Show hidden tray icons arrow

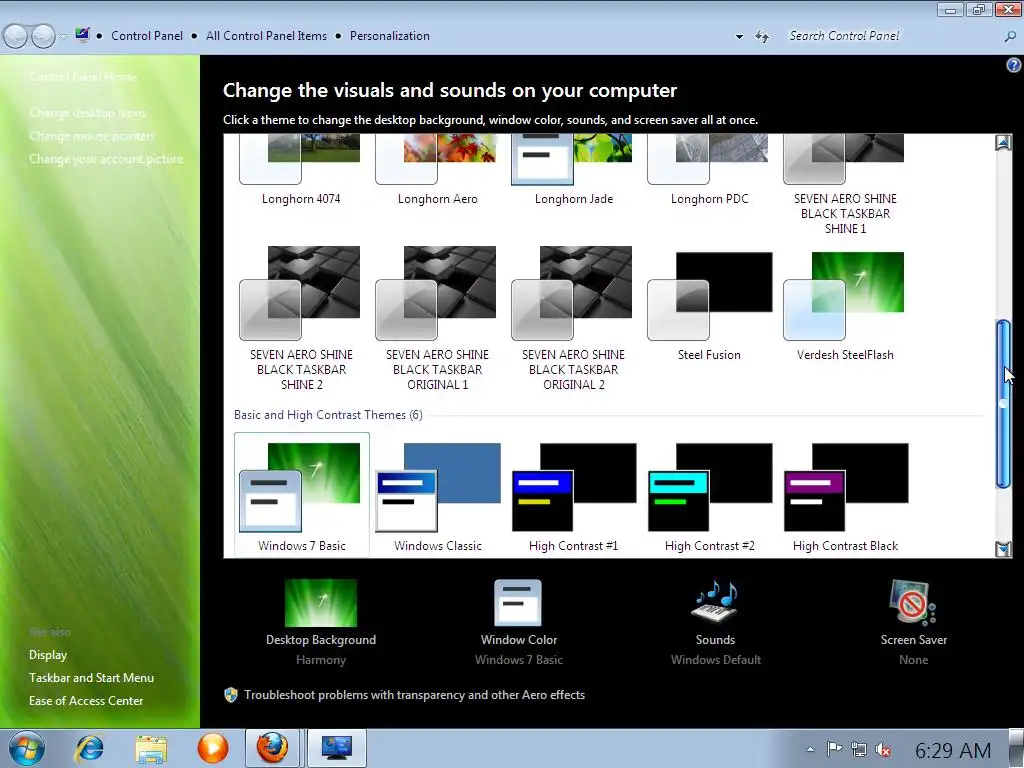810,749
